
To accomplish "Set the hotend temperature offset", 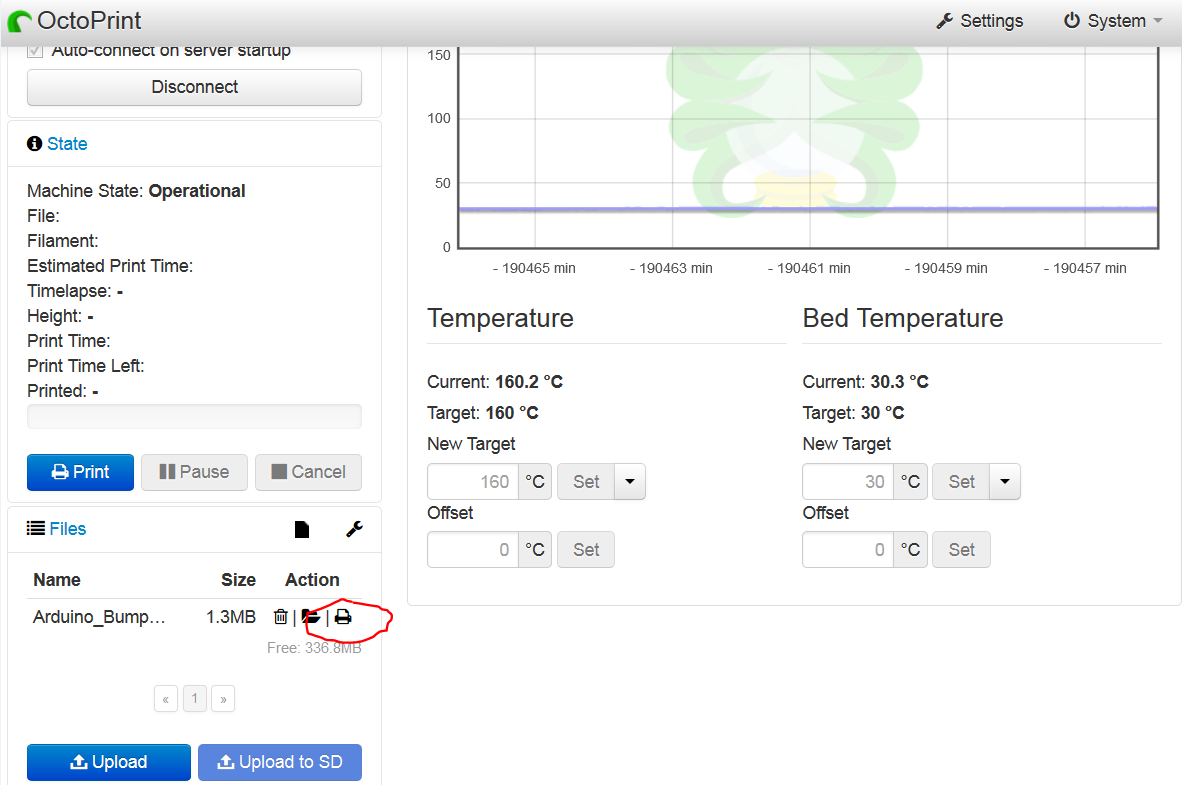I will coord(586,550).
